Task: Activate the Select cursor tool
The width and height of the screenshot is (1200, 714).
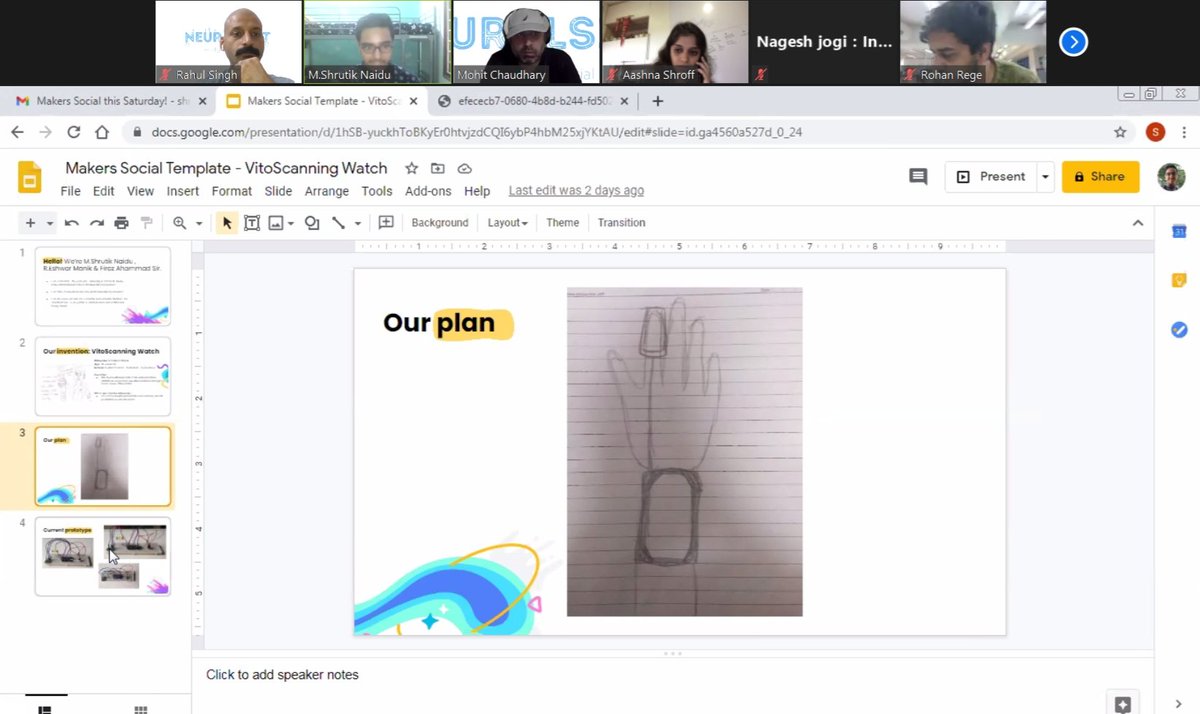Action: (x=227, y=222)
